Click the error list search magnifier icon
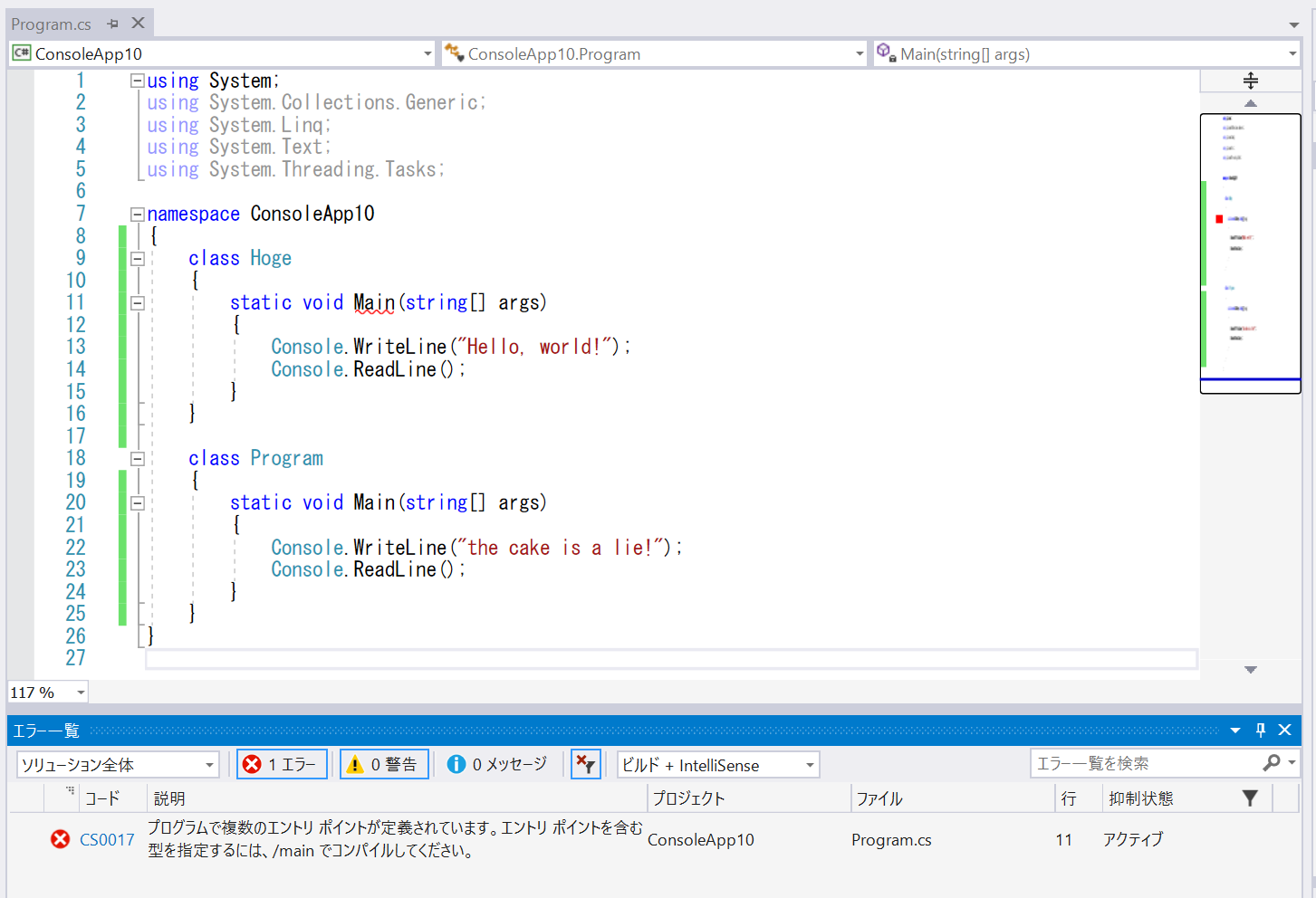 click(x=1272, y=763)
